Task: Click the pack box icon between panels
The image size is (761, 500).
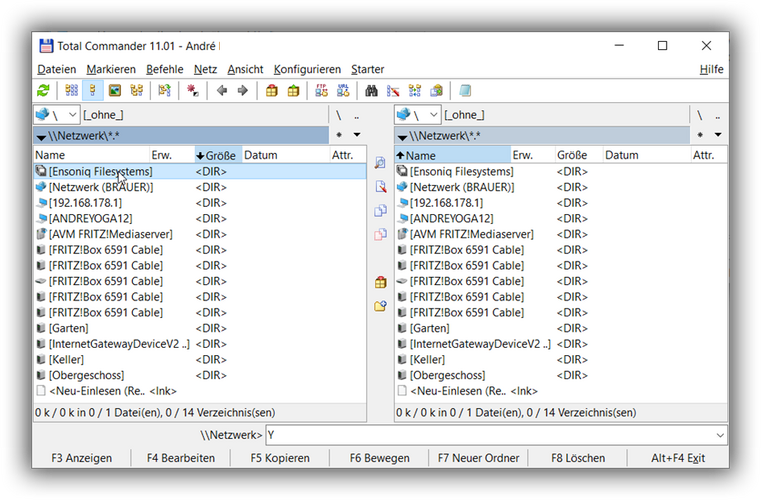Action: click(380, 282)
